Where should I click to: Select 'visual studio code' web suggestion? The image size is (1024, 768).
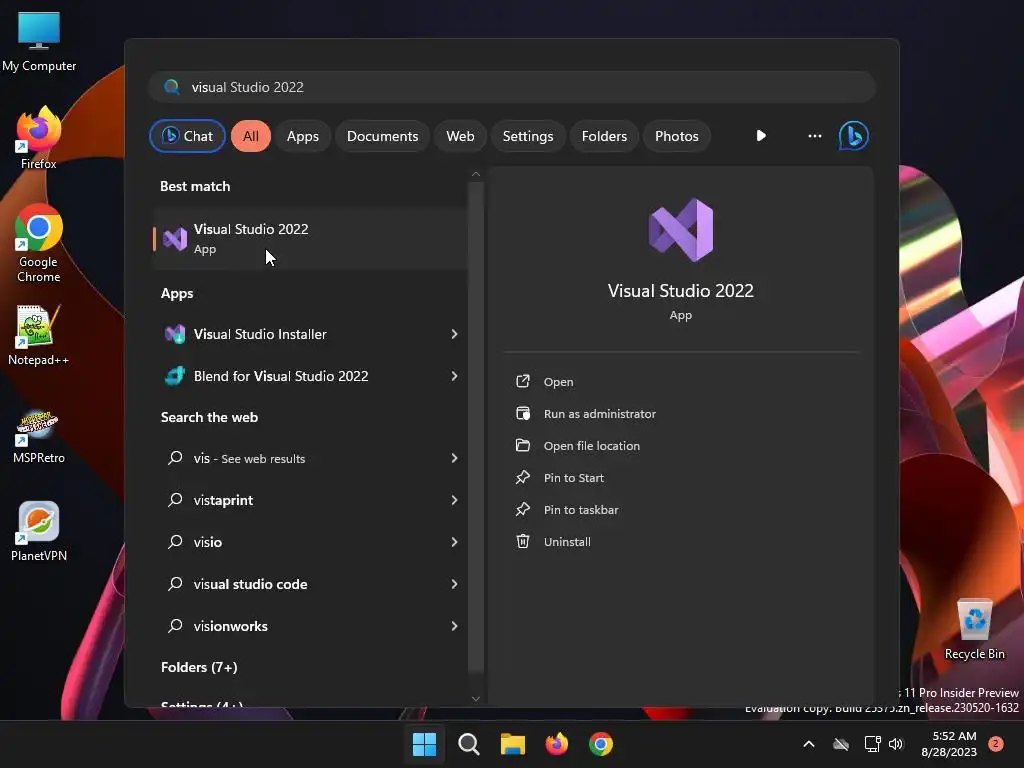[x=310, y=584]
